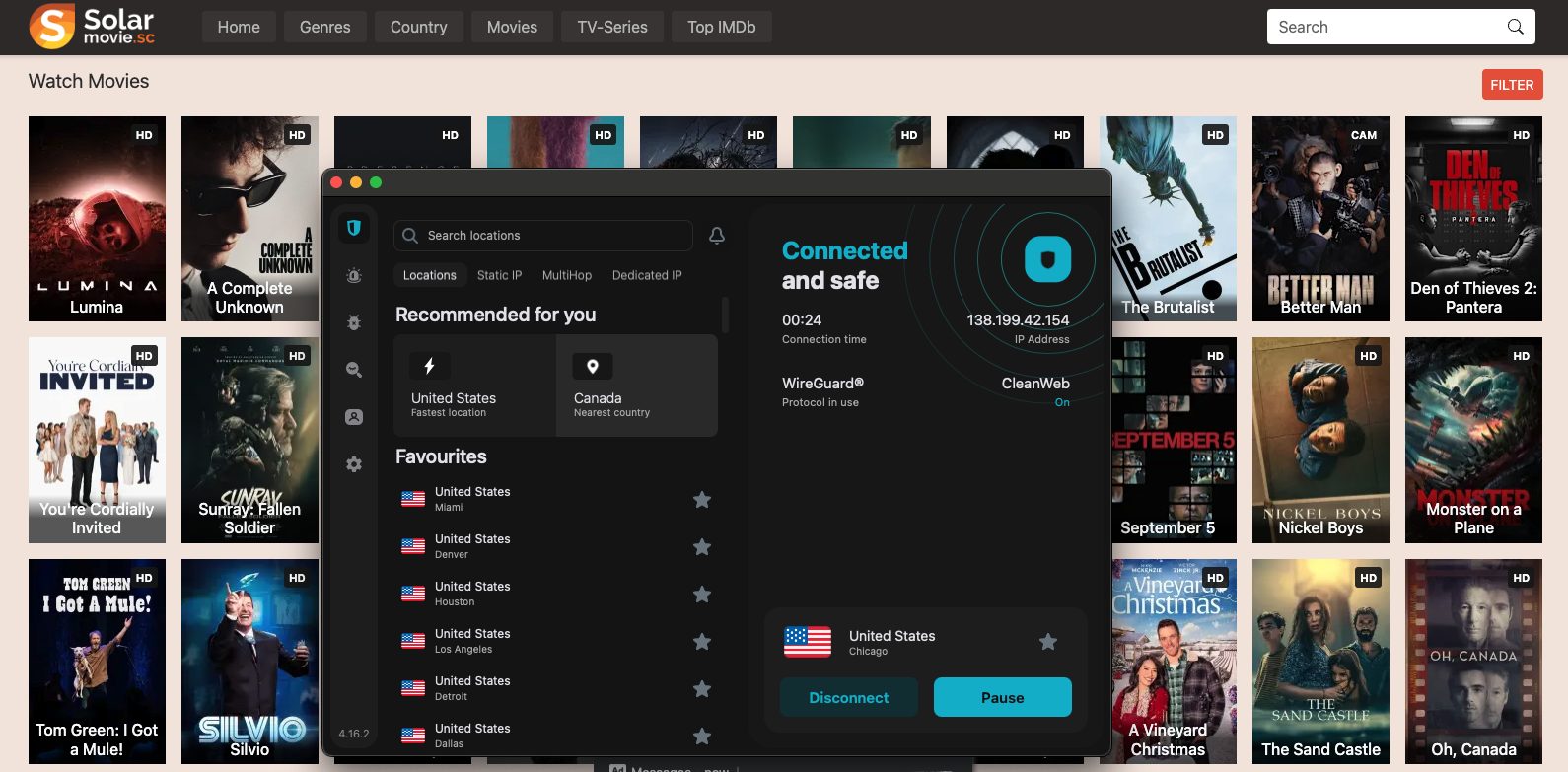Open the Antivirus bug icon in sidebar
This screenshot has width=1568, height=772.
pyautogui.click(x=354, y=322)
